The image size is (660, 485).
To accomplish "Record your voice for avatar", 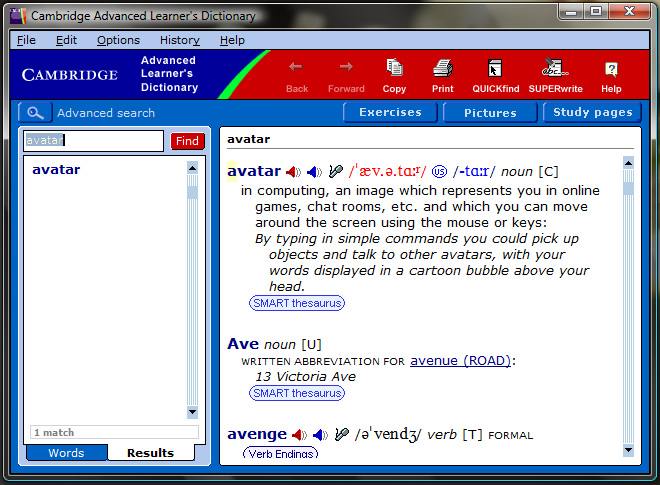I will click(x=335, y=171).
